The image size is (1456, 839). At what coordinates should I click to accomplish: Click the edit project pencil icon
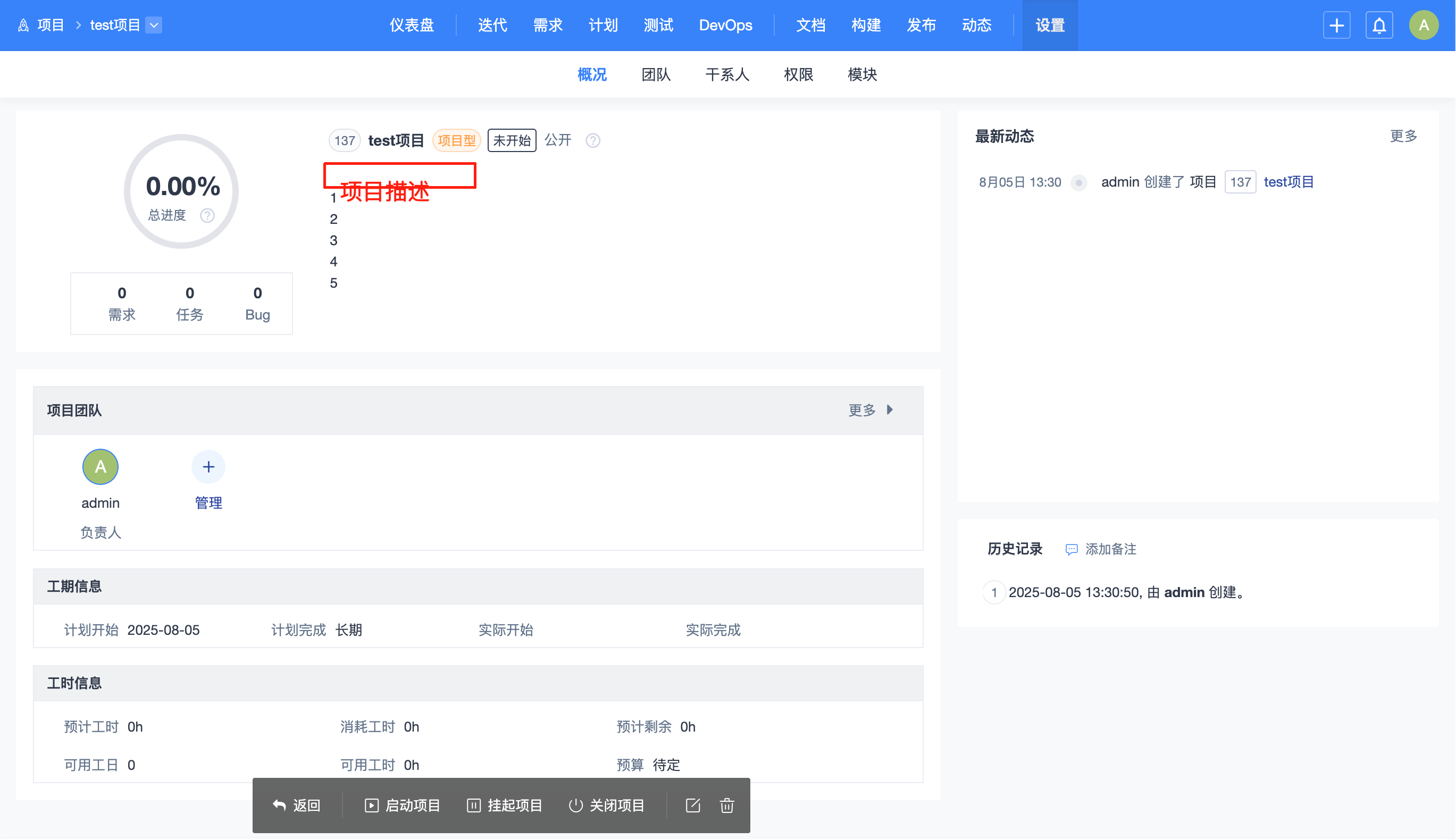(x=692, y=805)
